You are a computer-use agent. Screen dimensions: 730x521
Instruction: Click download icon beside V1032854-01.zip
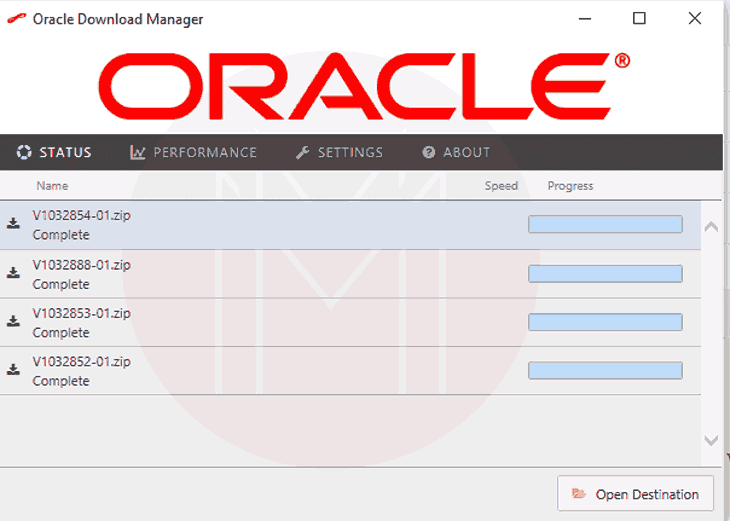(x=13, y=224)
